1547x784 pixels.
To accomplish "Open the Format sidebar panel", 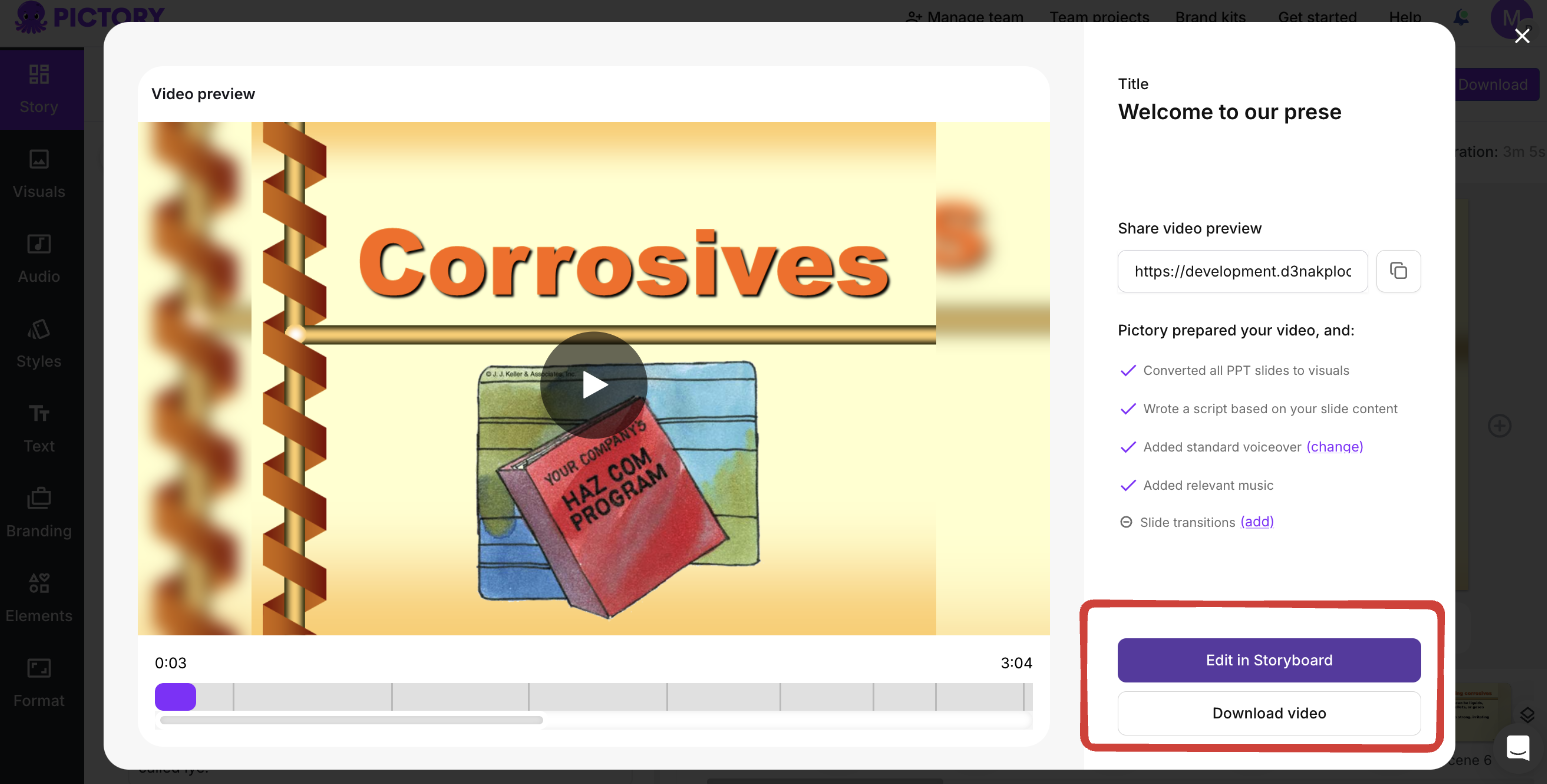I will pos(39,684).
